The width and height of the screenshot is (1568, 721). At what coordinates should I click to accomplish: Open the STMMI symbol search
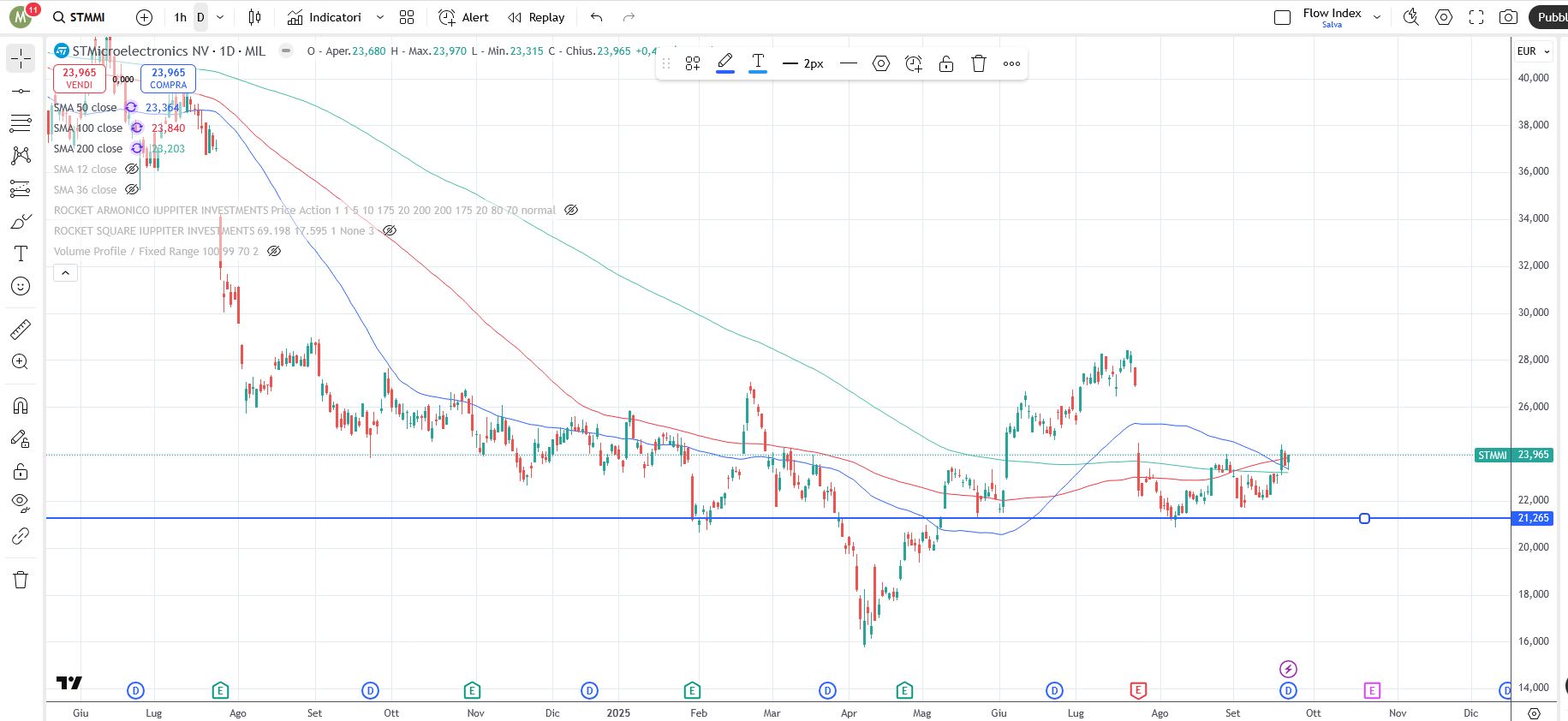coord(79,17)
